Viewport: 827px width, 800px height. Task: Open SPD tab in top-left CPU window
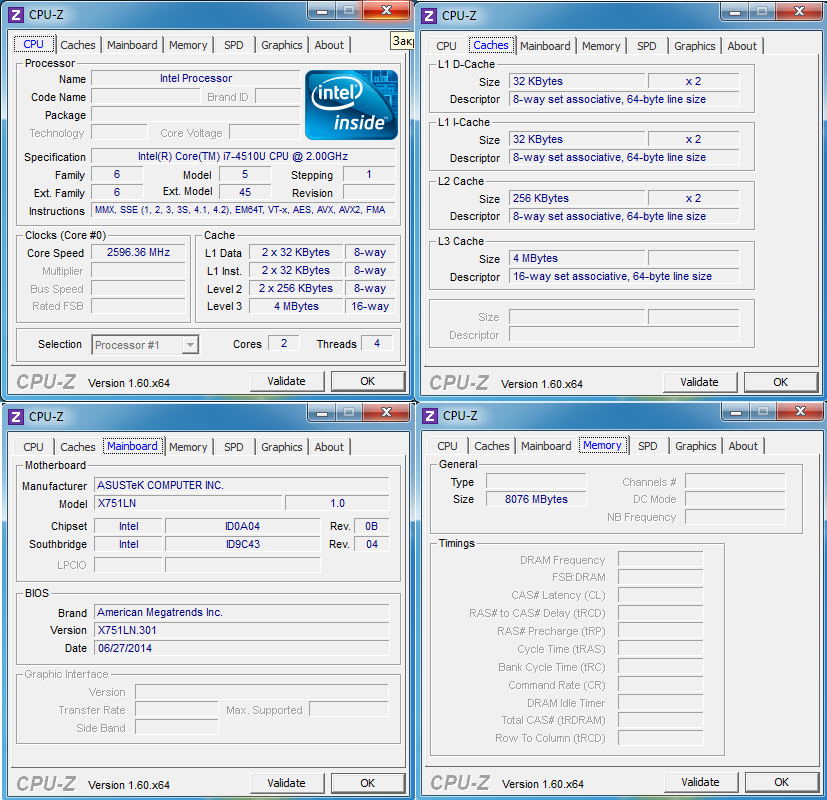click(x=234, y=45)
